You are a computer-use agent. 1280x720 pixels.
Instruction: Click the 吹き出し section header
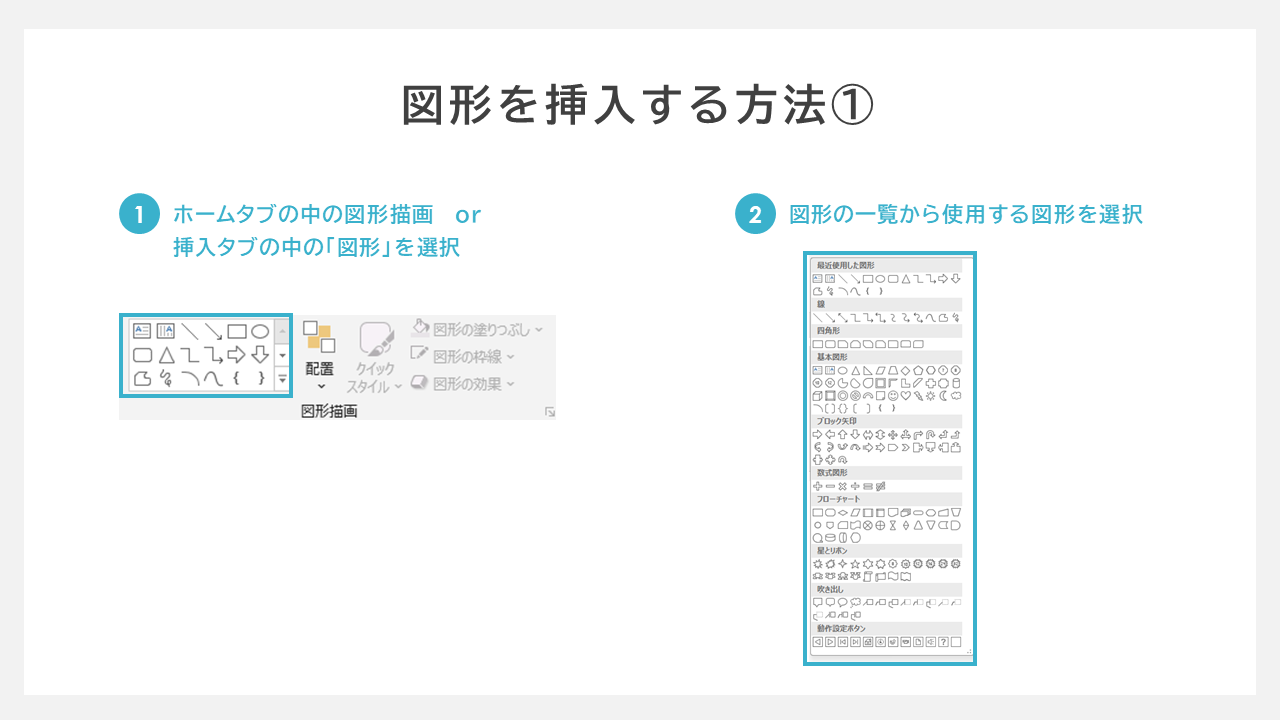886,589
